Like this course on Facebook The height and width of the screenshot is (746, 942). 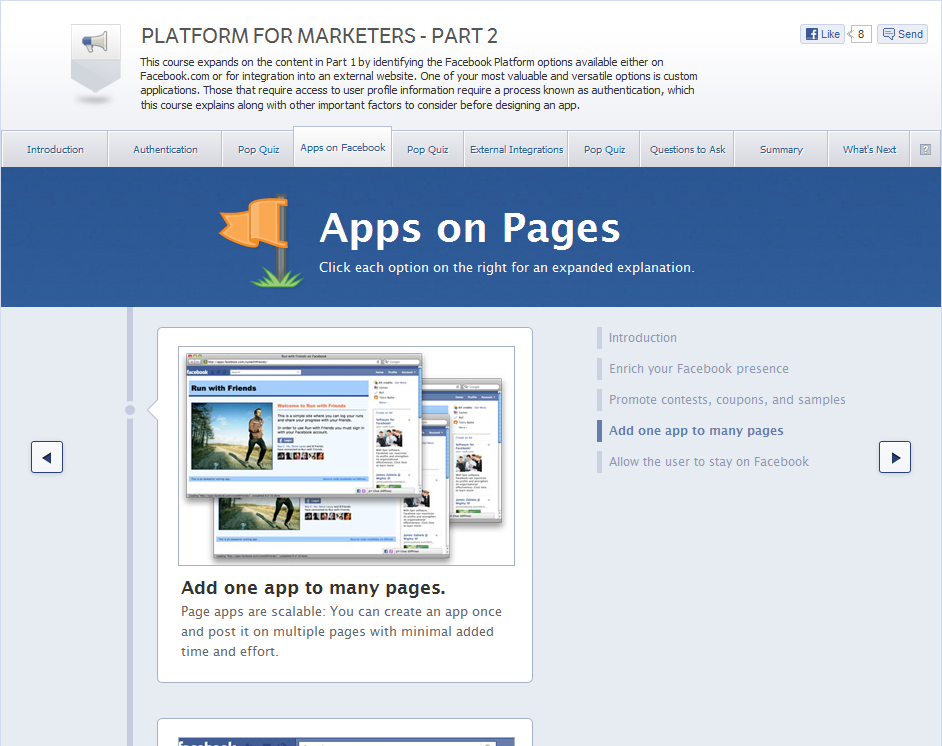pos(822,34)
